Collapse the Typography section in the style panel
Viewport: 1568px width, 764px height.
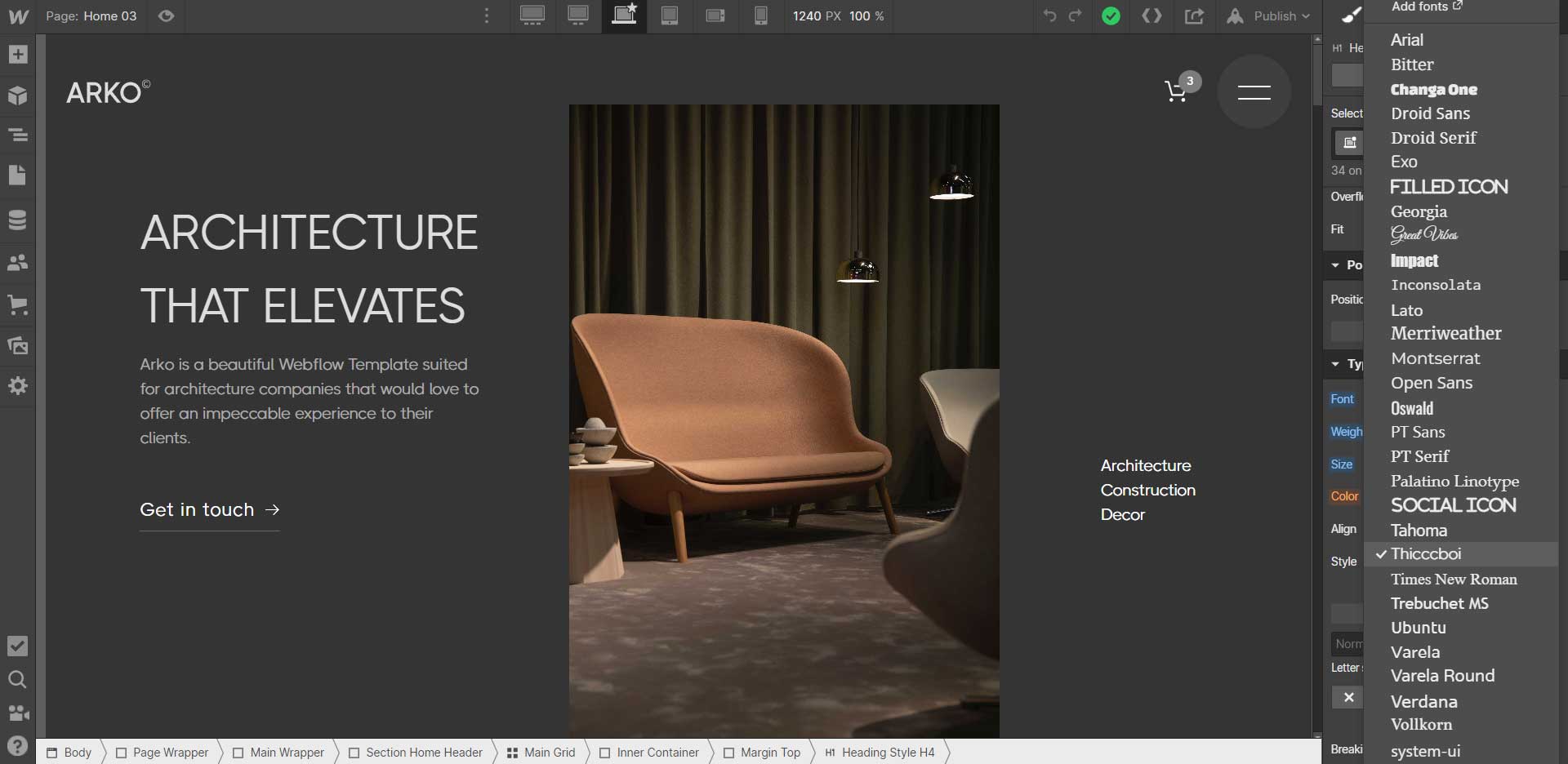click(x=1334, y=364)
